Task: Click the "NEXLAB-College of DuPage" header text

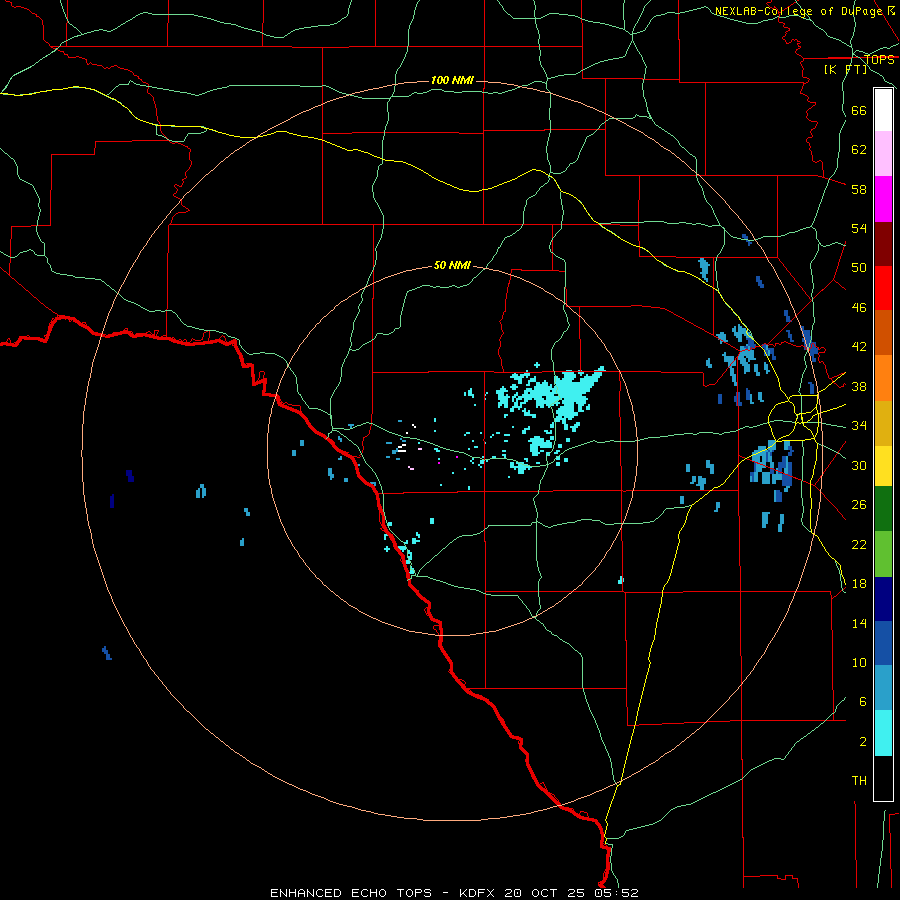Action: tap(798, 11)
